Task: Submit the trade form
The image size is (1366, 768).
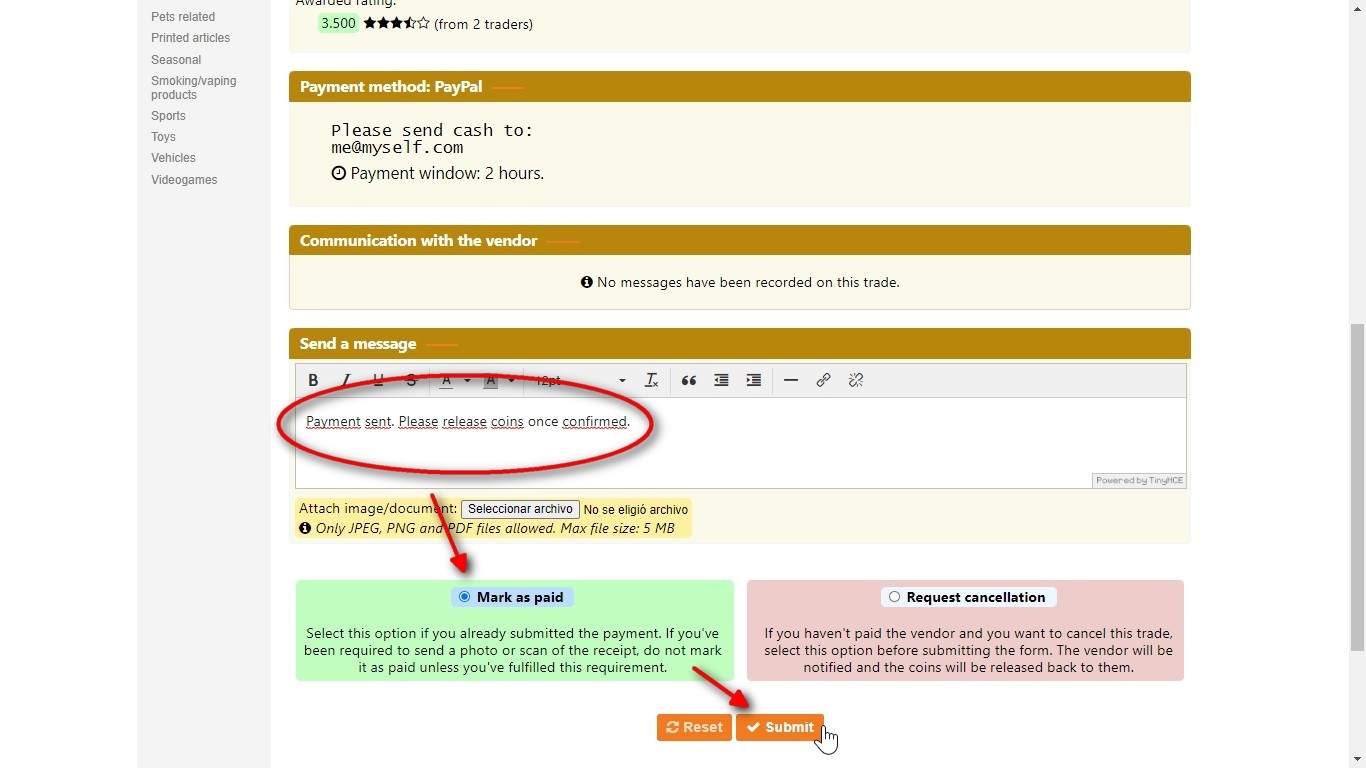Action: coord(780,727)
